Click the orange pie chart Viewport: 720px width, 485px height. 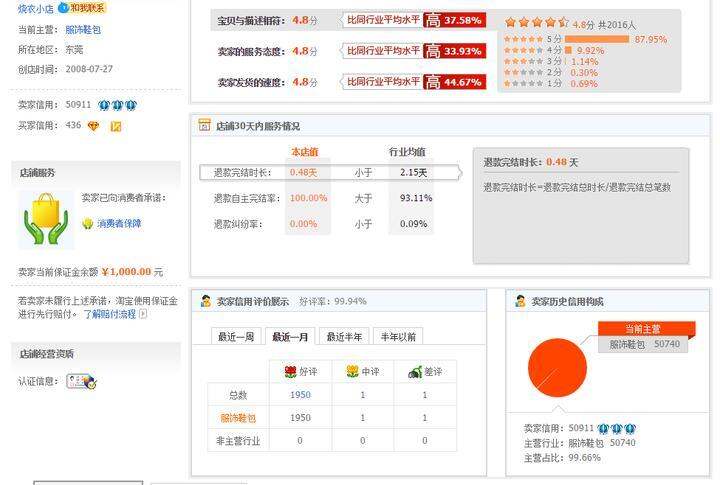tap(557, 368)
